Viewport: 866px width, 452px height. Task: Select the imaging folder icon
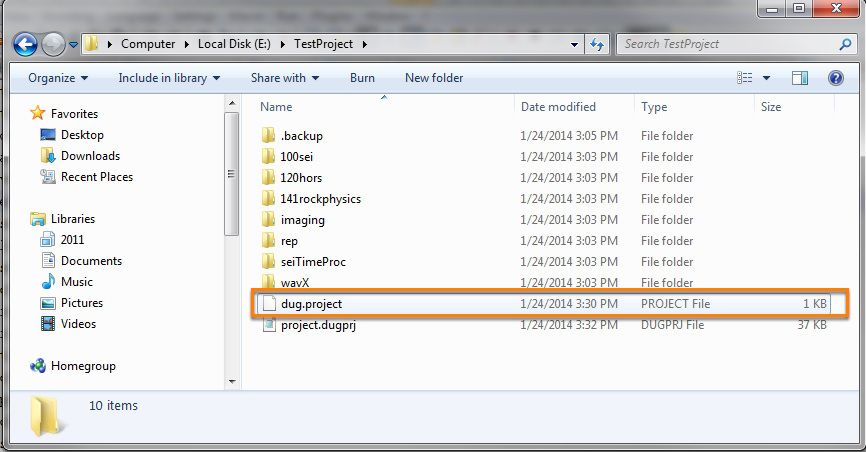point(268,219)
